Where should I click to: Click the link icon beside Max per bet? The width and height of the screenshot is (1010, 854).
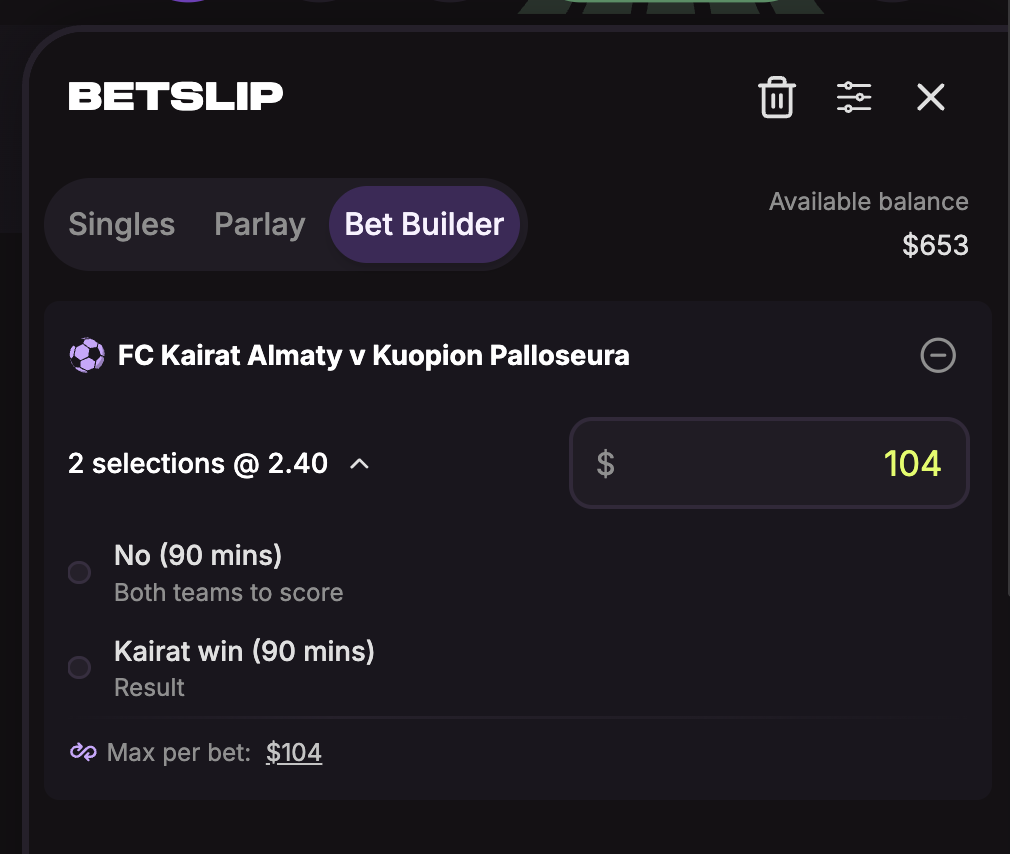coord(83,752)
